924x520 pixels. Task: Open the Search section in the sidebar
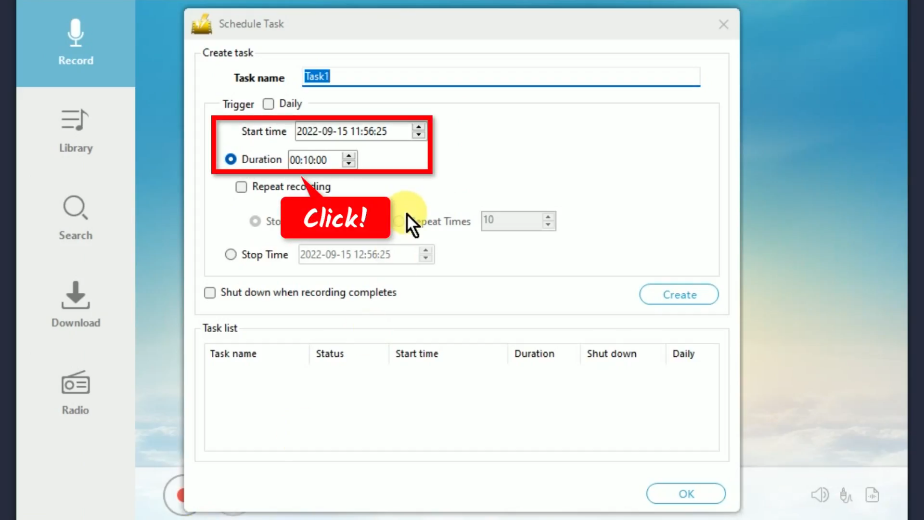[75, 218]
